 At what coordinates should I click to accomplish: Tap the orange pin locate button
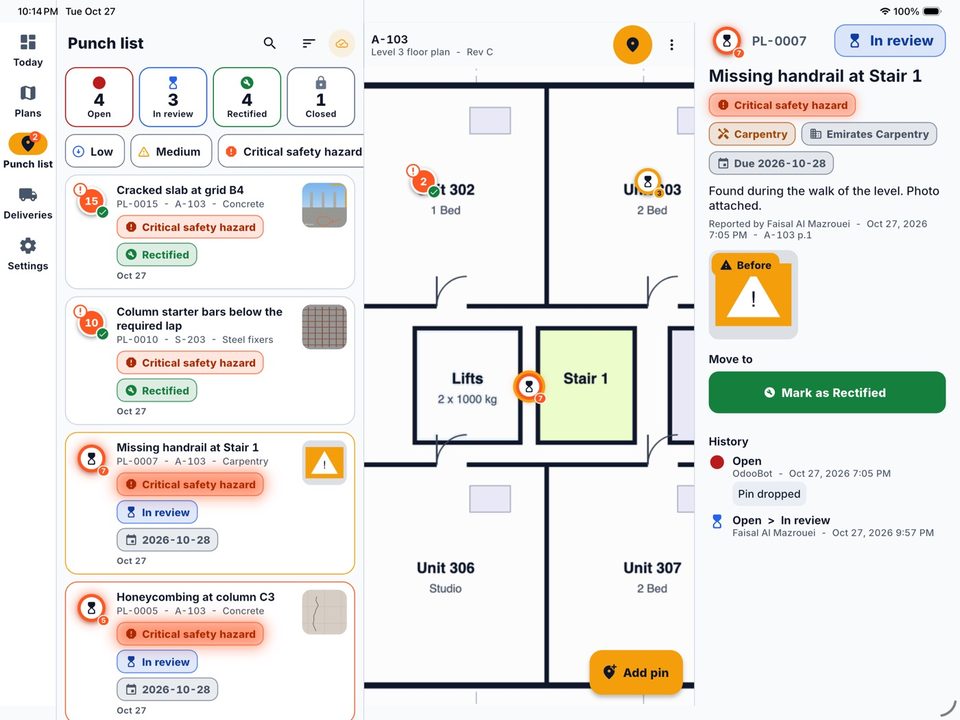(632, 44)
